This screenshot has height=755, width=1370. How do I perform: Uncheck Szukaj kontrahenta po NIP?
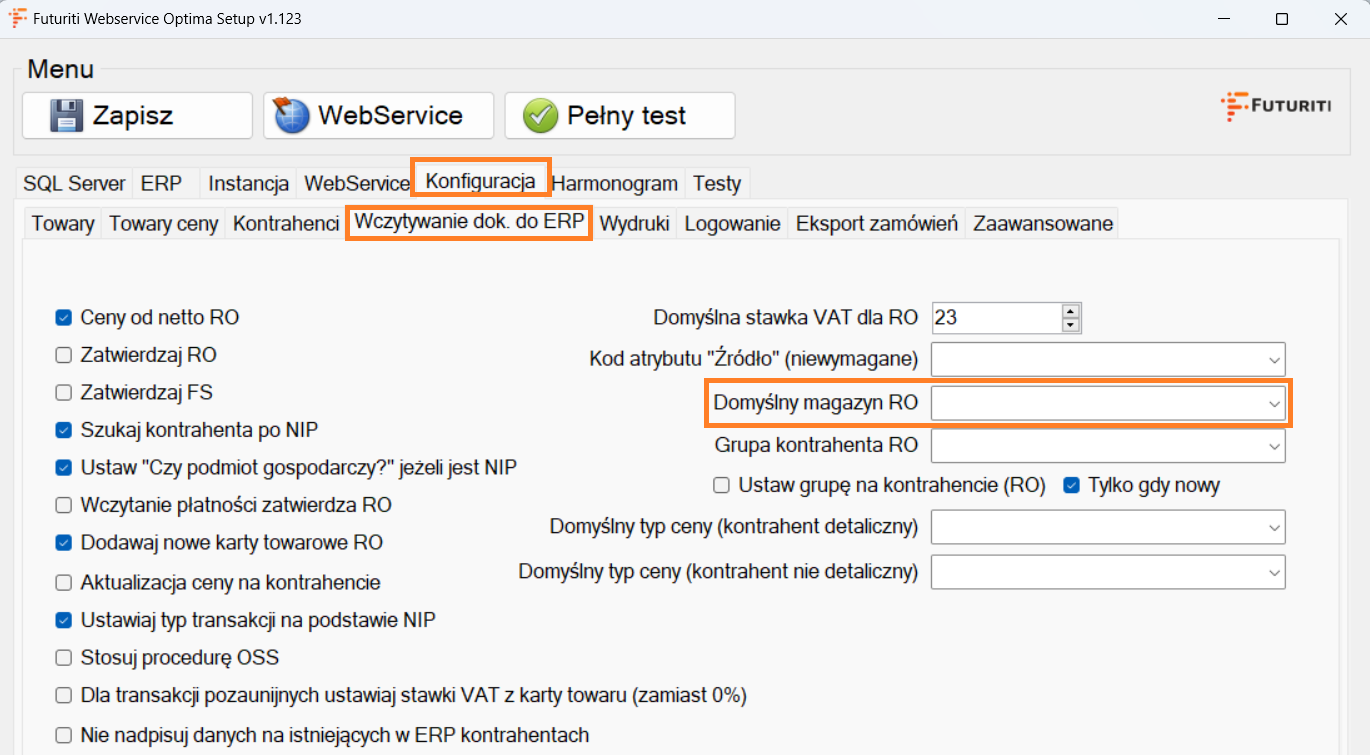click(64, 430)
